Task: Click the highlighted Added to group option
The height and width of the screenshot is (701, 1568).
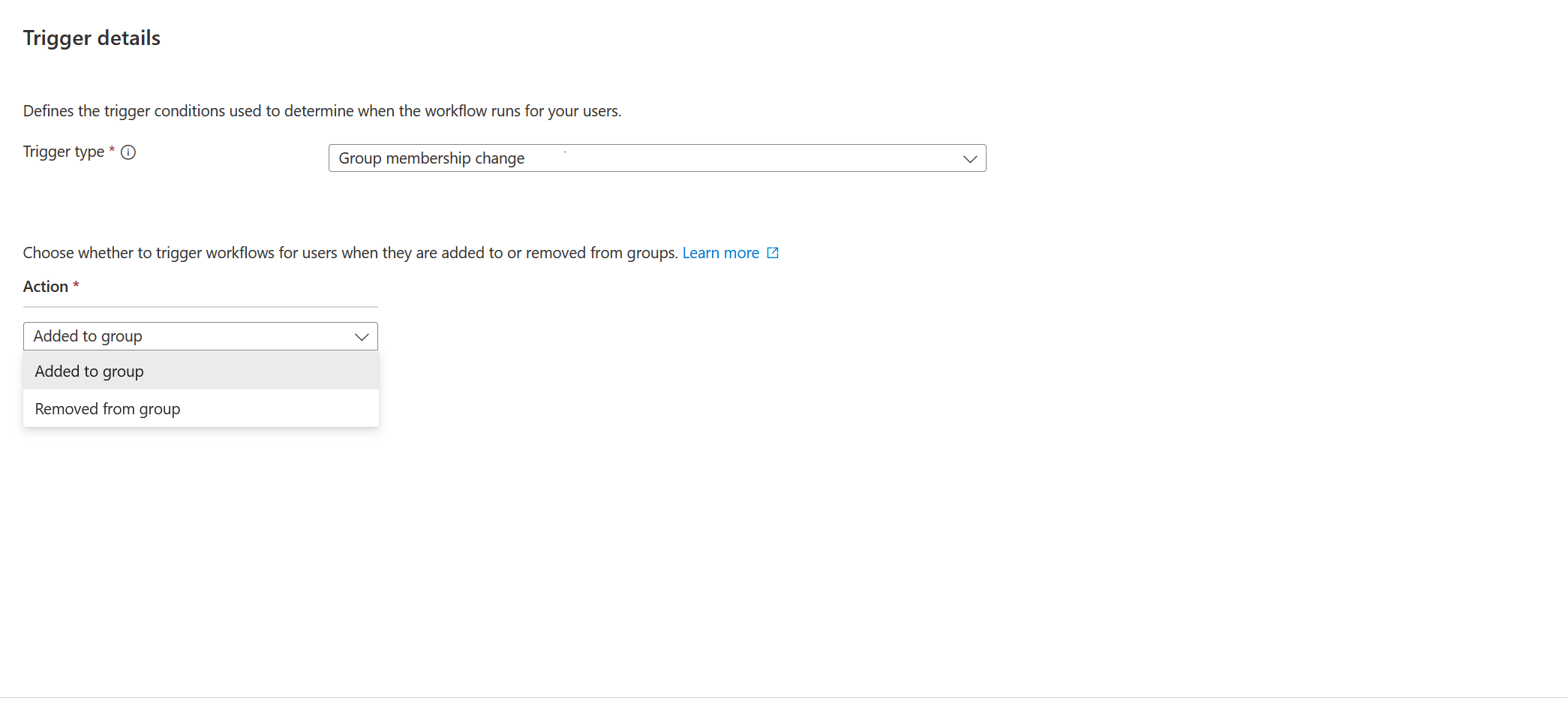Action: pos(89,371)
